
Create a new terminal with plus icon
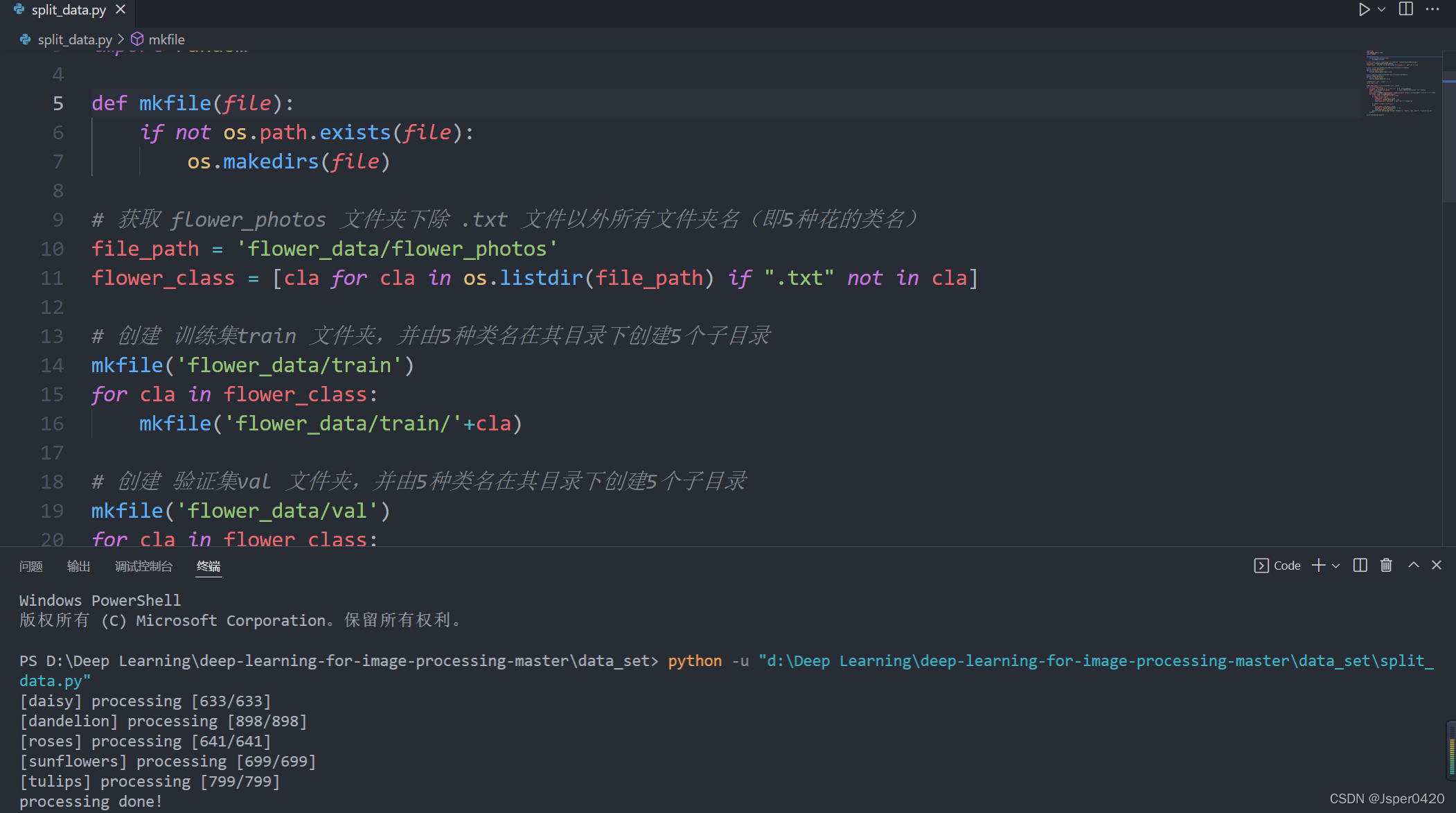(x=1319, y=566)
